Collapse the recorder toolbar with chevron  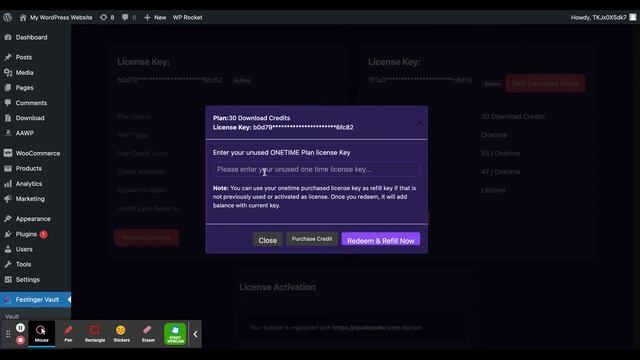click(x=195, y=334)
